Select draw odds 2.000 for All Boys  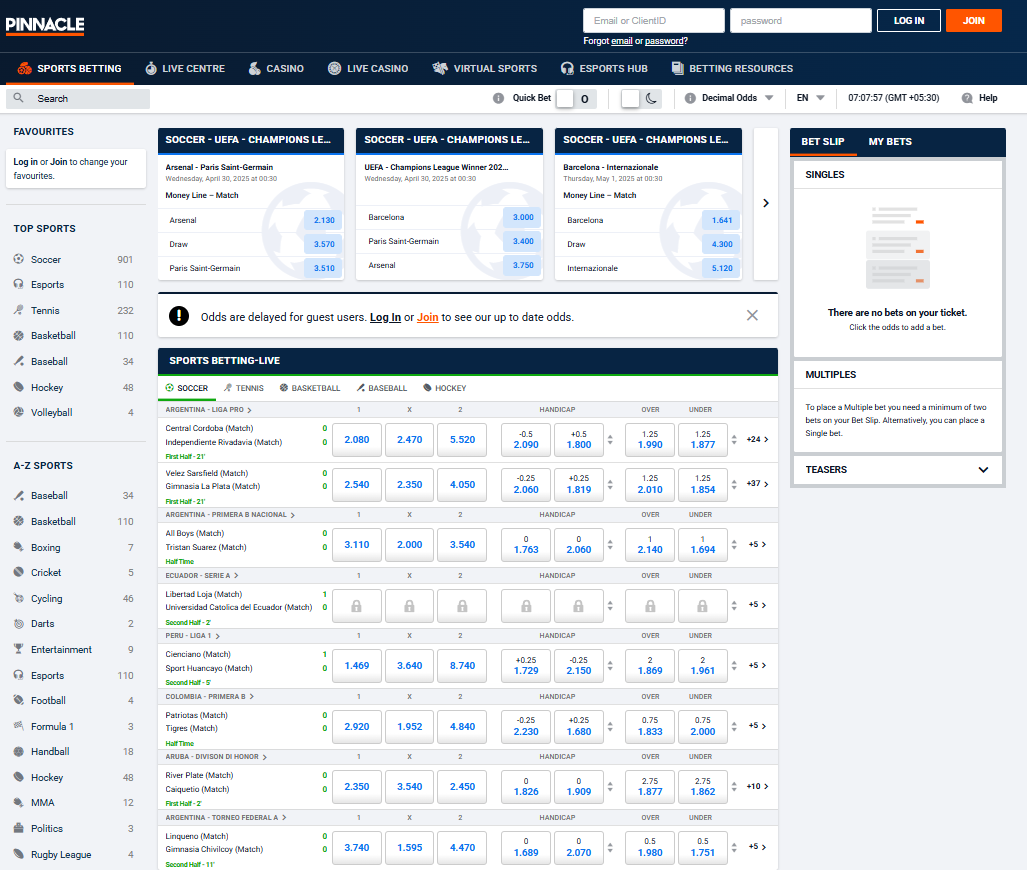409,544
